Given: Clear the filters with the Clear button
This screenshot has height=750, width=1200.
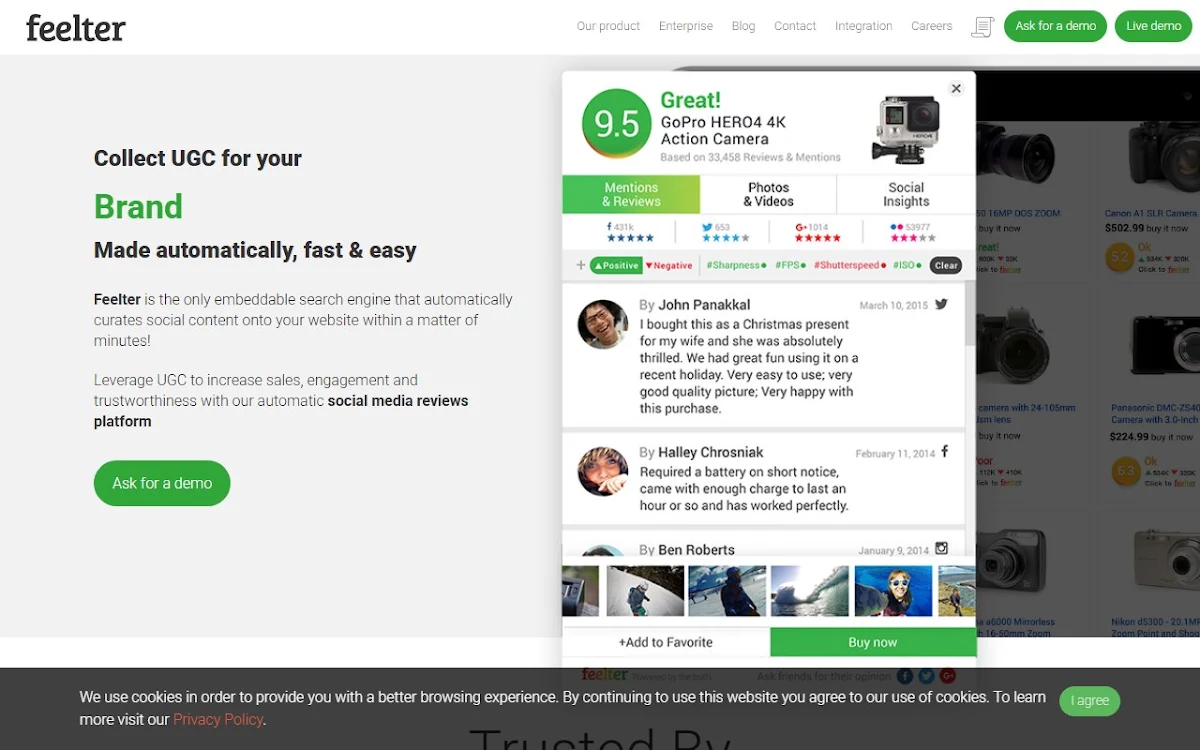Looking at the screenshot, I should (946, 265).
